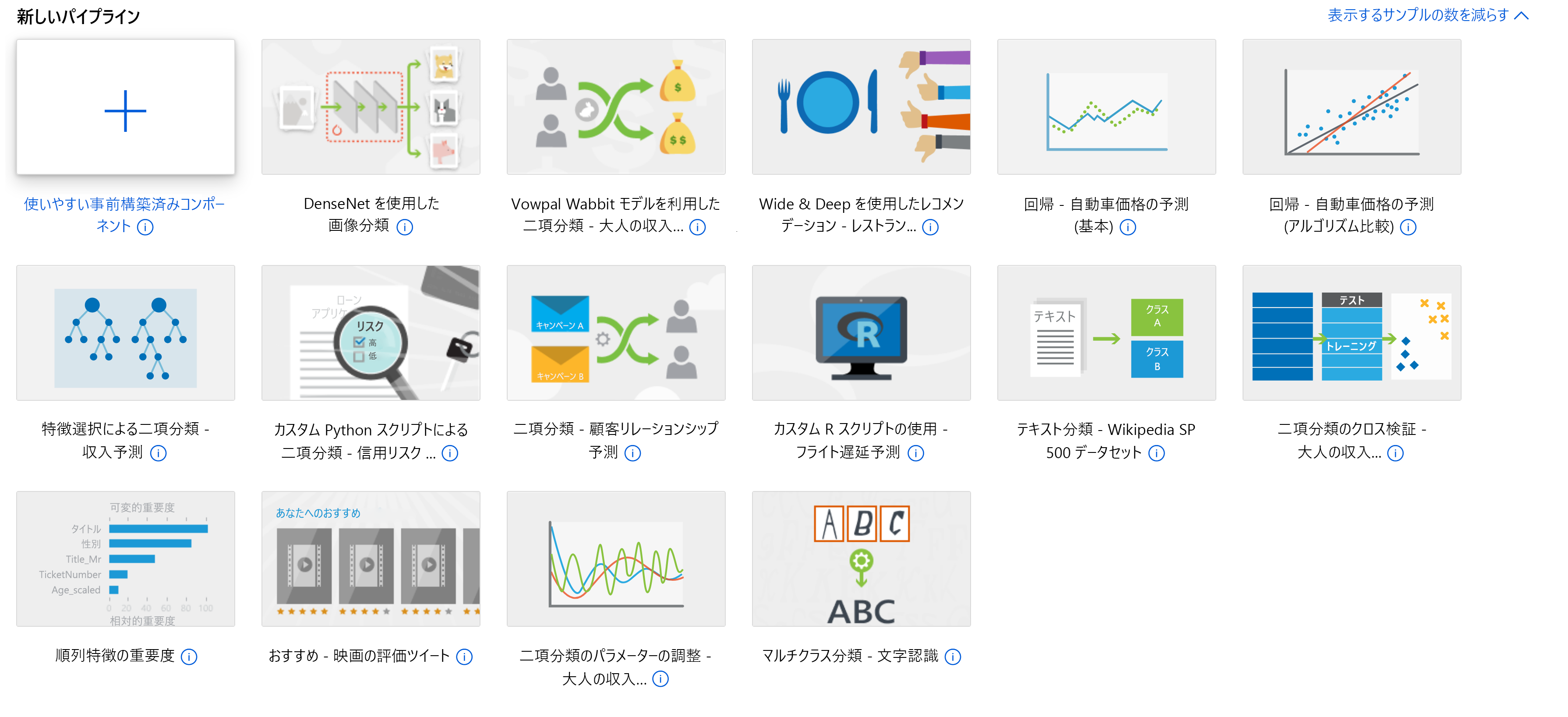Image resolution: width=1568 pixels, height=717 pixels.
Task: Select the テキスト分類 Wikipedia SP 500 thumbnail
Action: (x=1107, y=333)
